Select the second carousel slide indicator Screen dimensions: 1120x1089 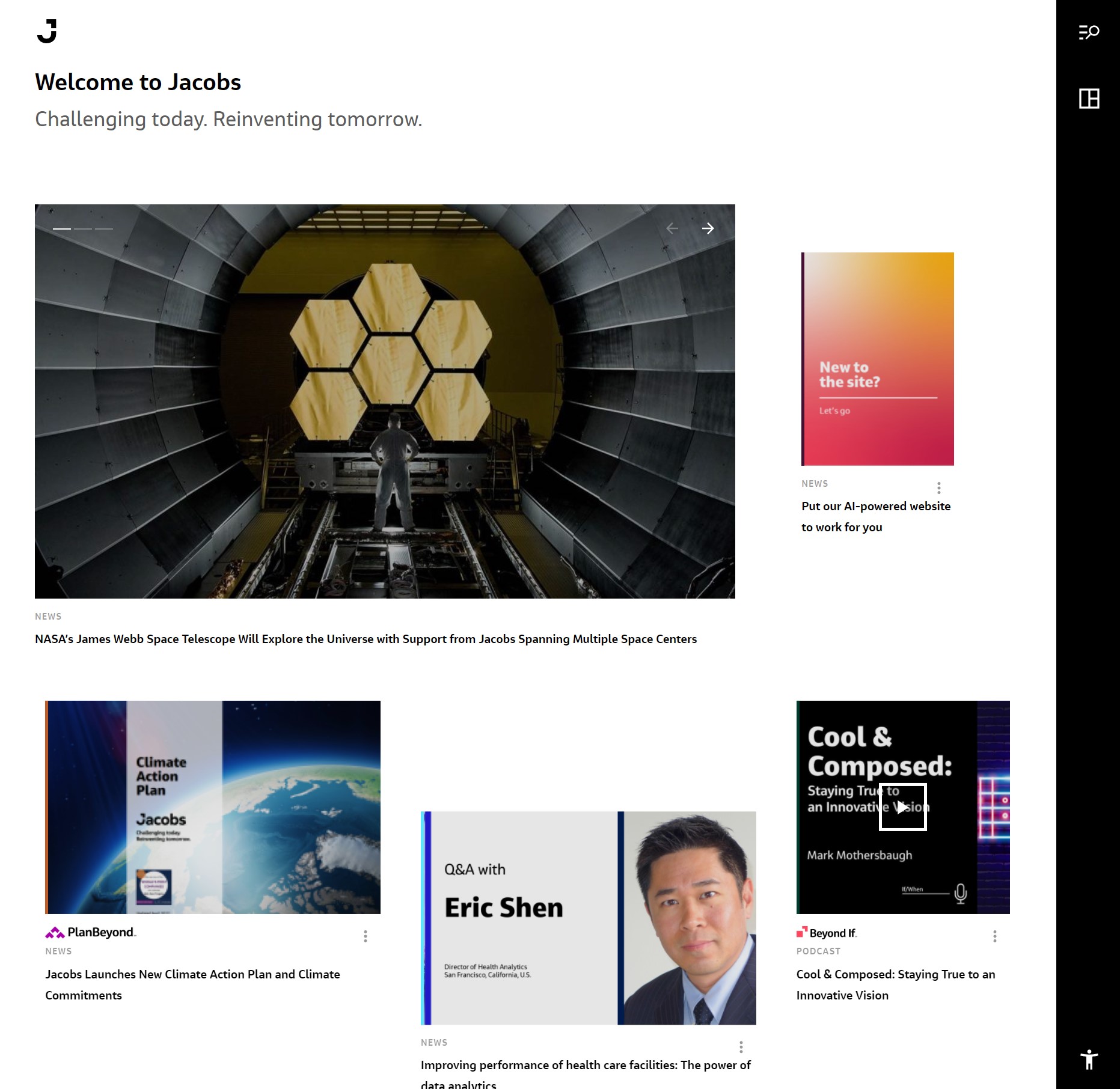point(83,229)
